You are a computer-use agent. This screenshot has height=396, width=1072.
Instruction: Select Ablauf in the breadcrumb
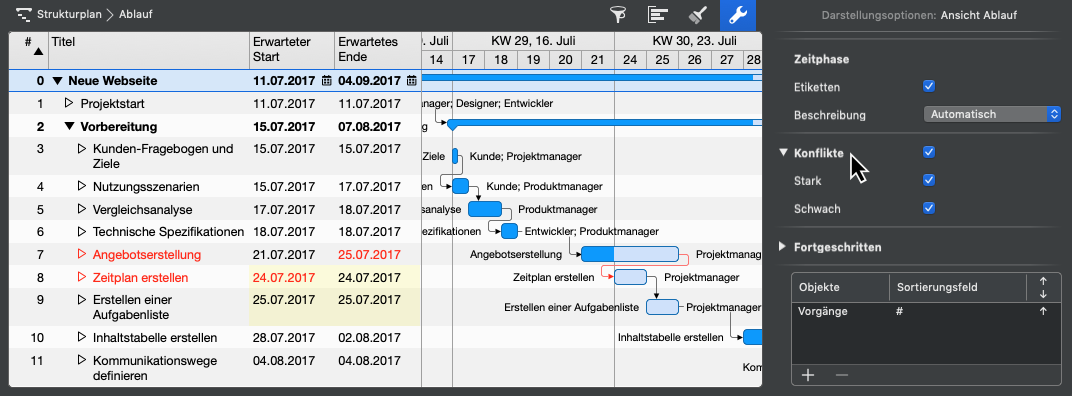[x=135, y=14]
